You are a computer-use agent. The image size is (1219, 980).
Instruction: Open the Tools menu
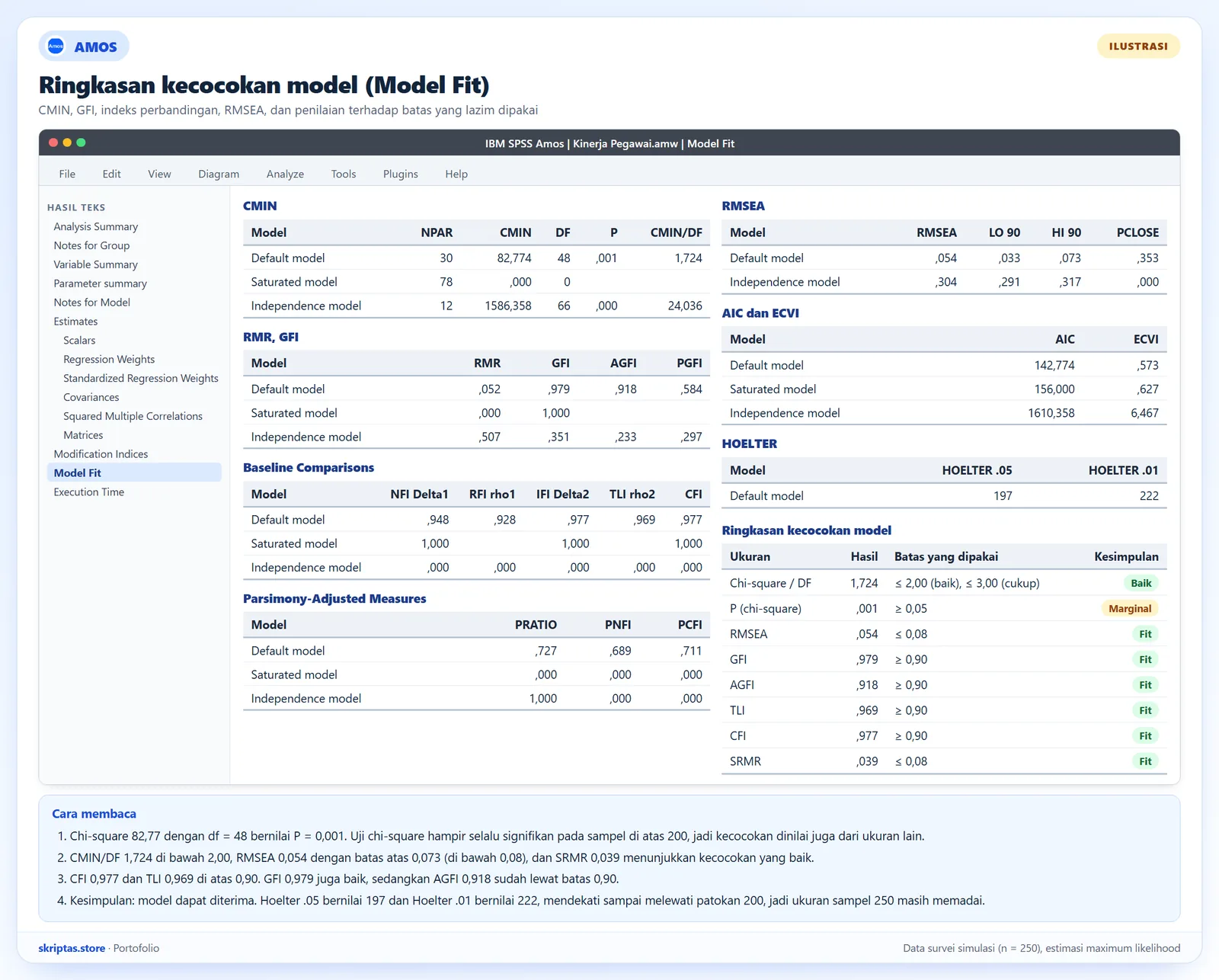pos(344,174)
